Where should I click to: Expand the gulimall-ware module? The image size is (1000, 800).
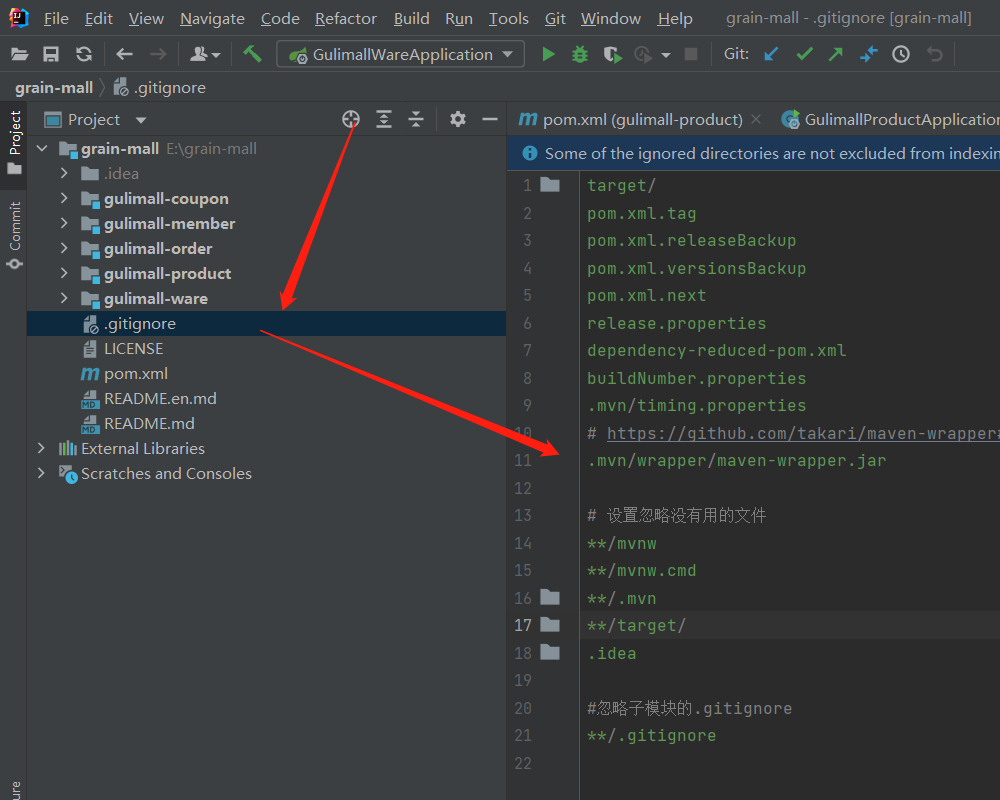(64, 298)
